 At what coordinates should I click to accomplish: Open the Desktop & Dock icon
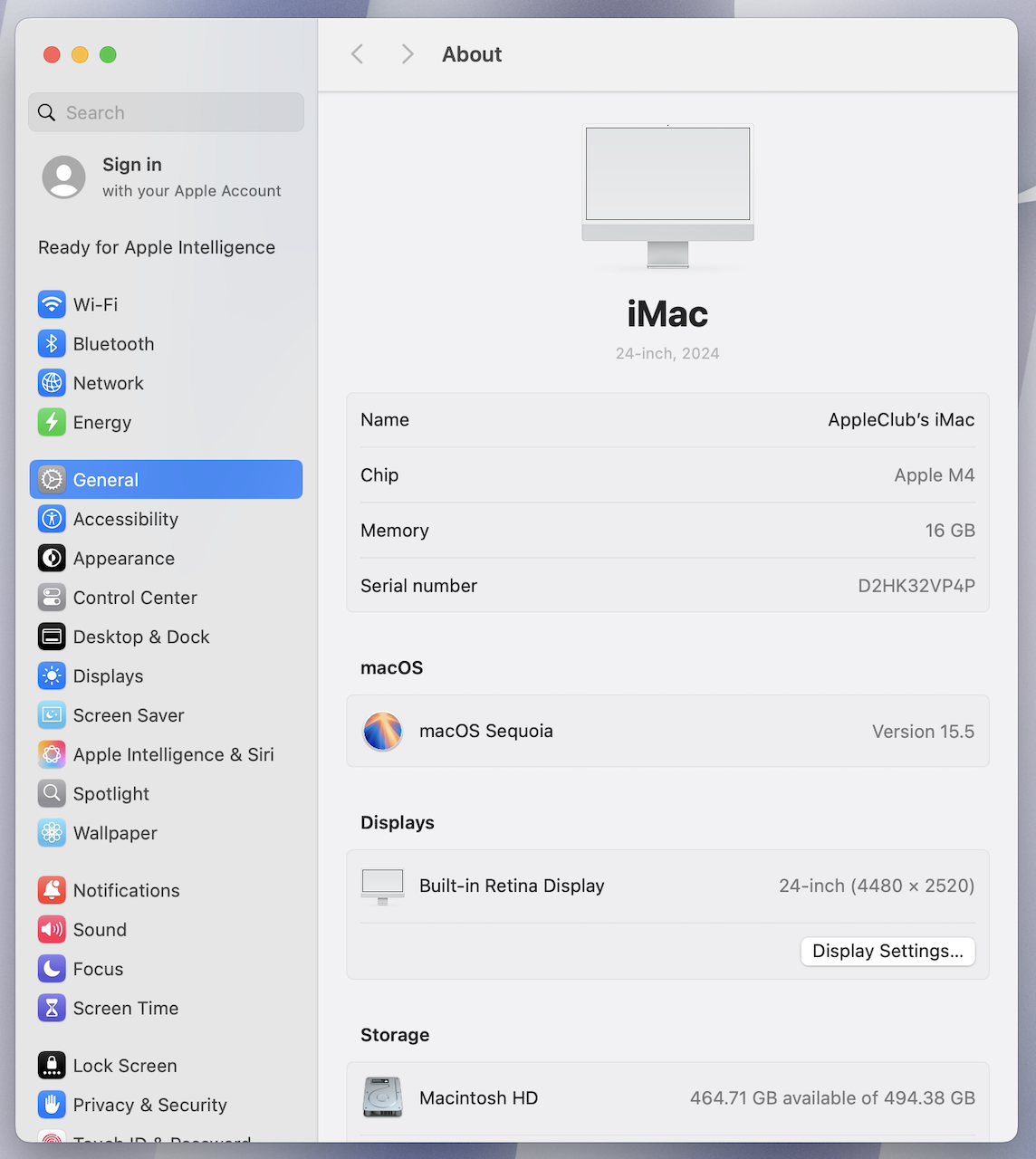click(52, 637)
